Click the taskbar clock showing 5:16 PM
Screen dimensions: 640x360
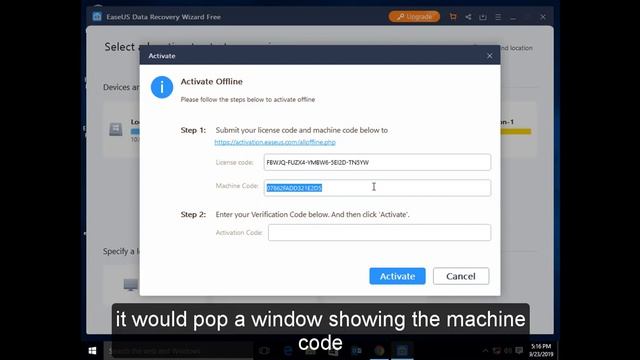tap(541, 350)
